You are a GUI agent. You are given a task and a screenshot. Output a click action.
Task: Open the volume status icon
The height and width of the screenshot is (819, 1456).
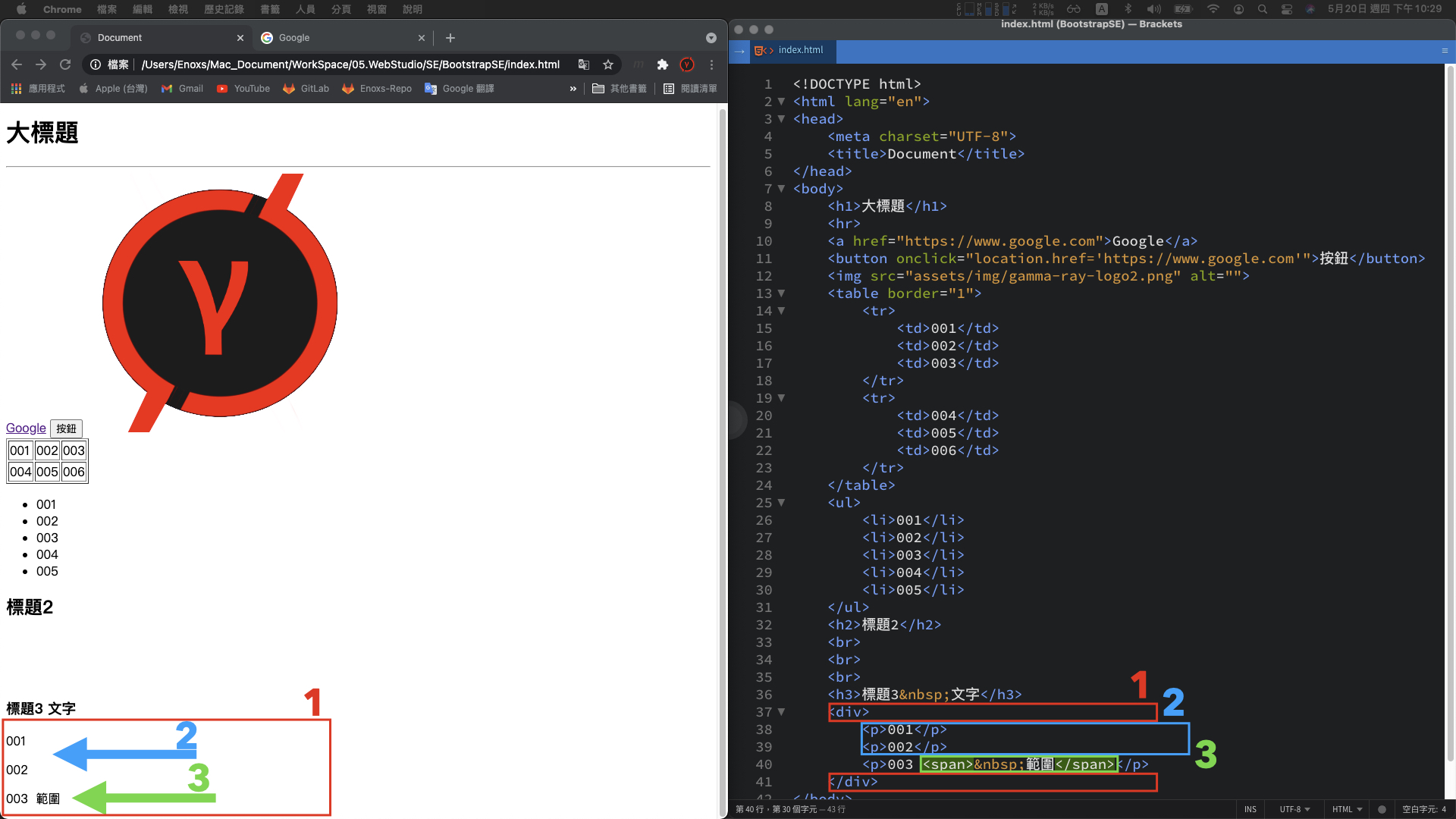(1154, 9)
